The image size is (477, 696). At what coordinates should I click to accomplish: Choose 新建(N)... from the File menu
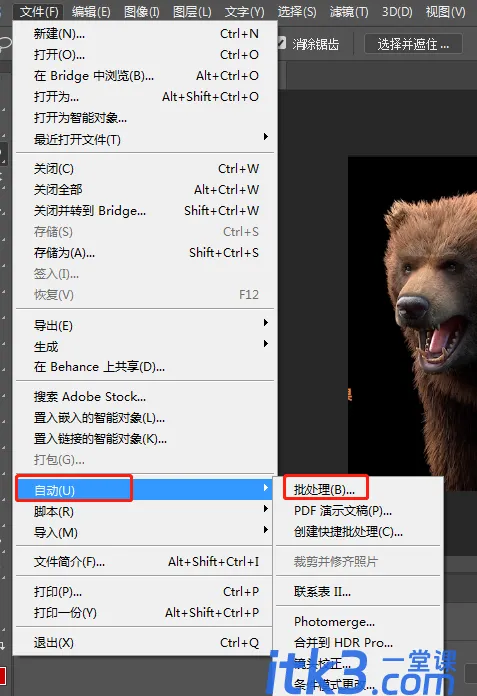point(146,34)
